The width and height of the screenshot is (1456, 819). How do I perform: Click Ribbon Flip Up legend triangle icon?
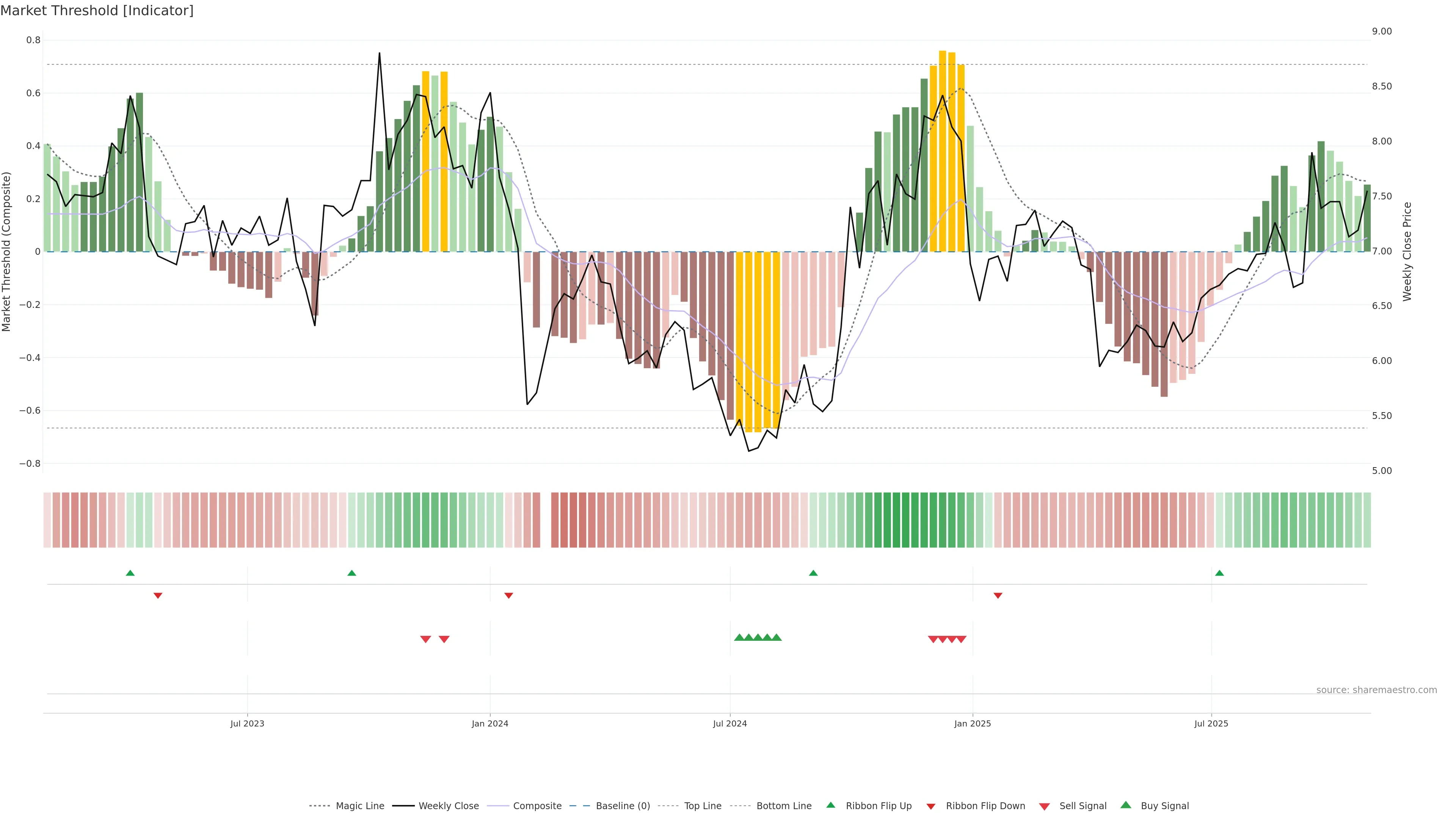(x=830, y=805)
